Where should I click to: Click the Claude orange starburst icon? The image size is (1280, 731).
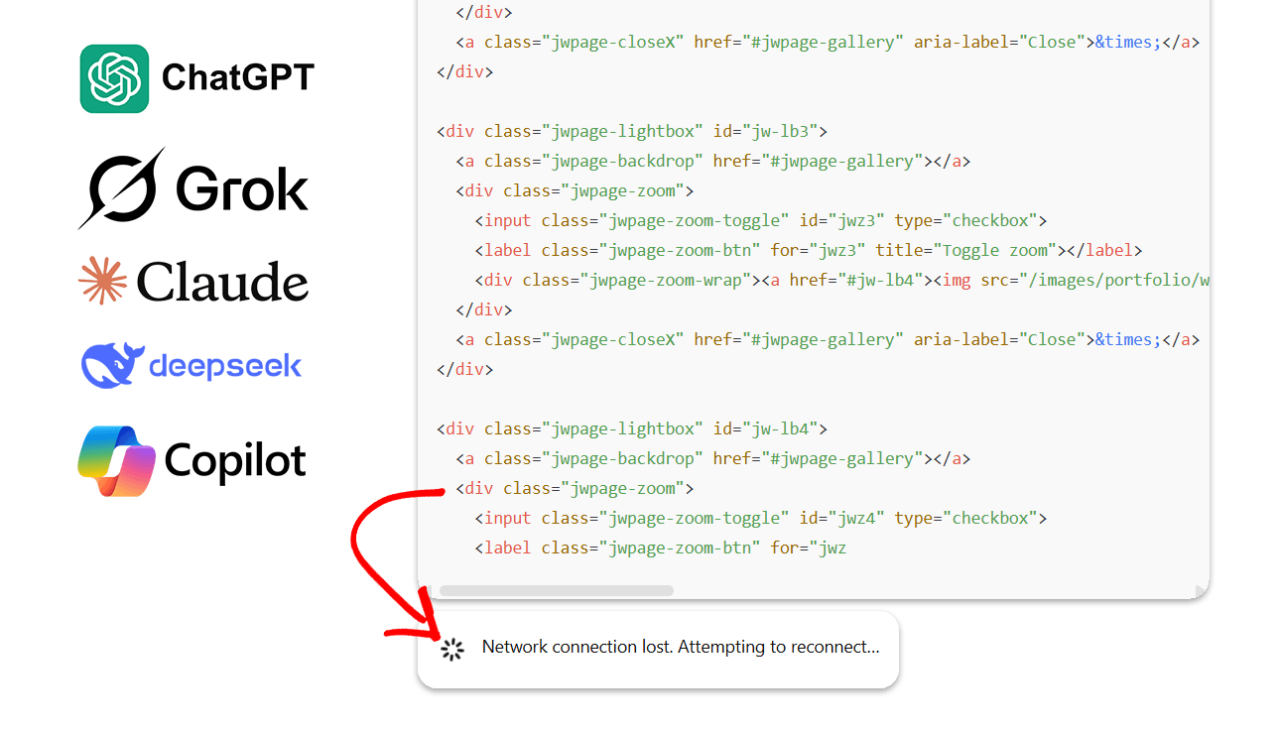tap(103, 281)
